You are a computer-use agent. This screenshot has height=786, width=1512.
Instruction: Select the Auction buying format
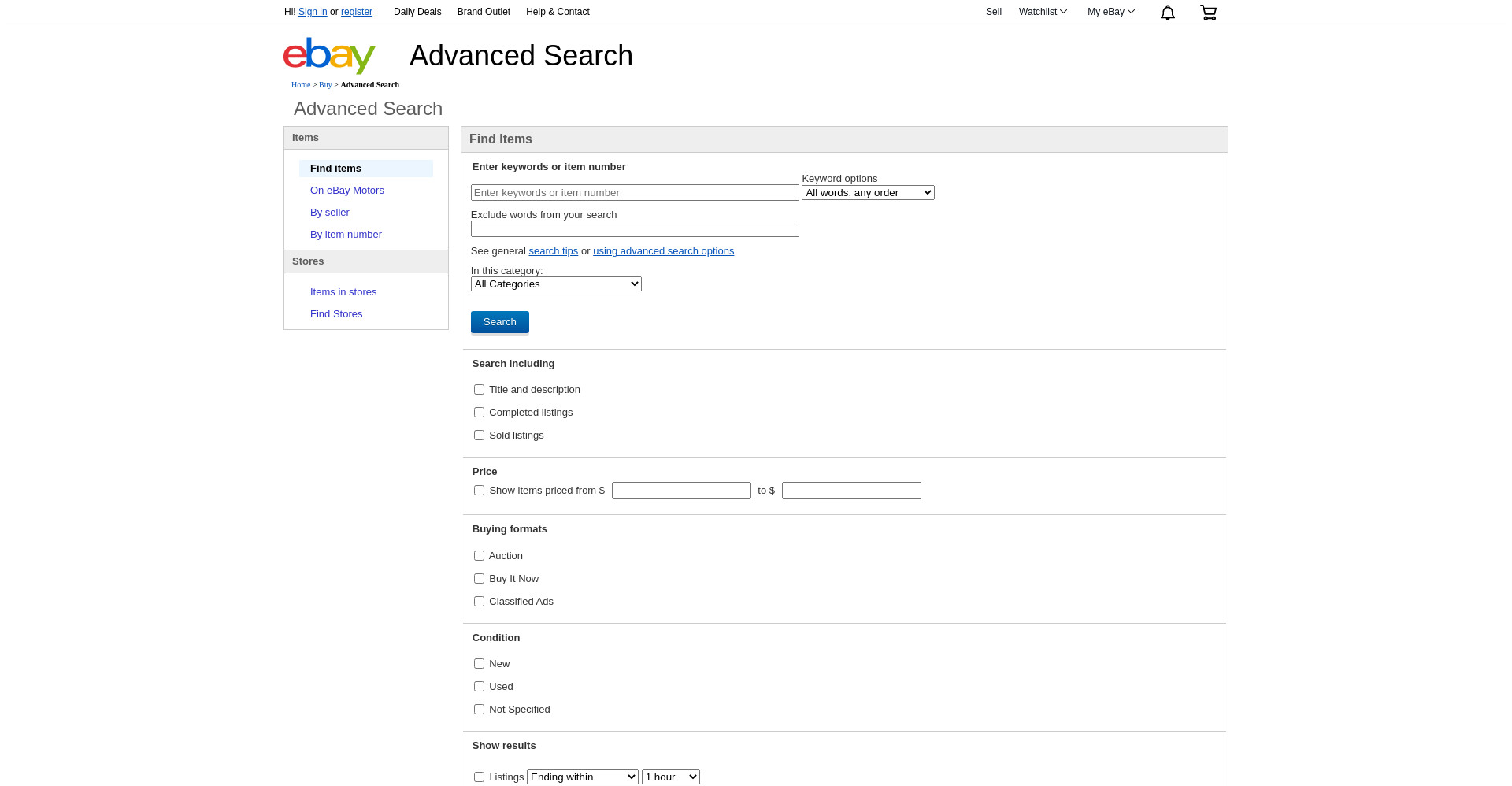click(479, 556)
